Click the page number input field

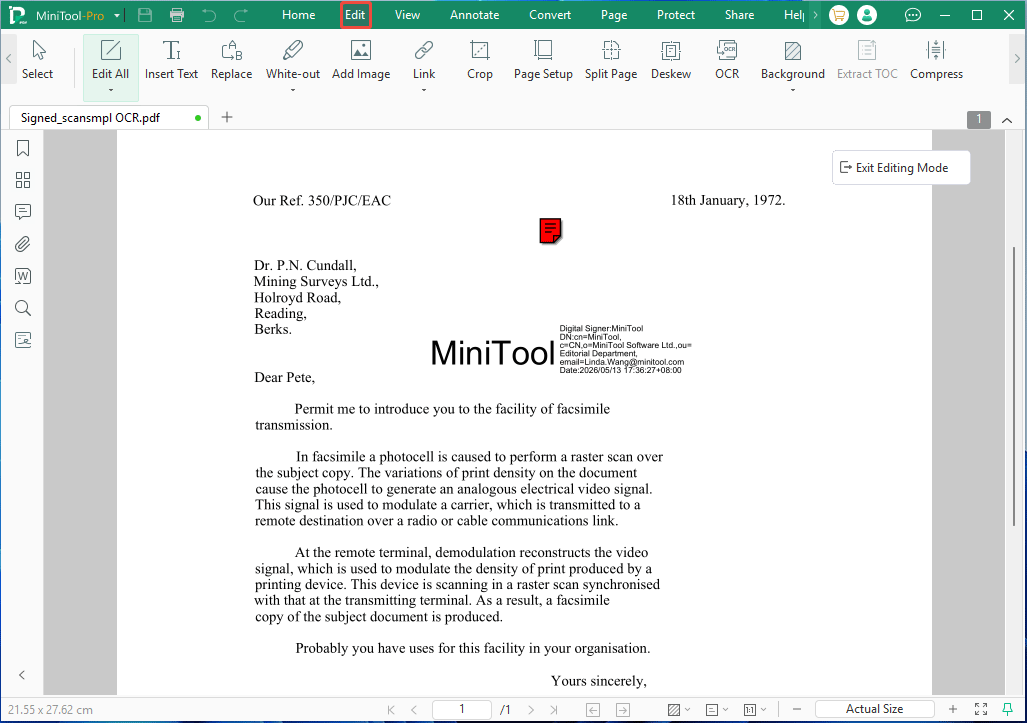point(462,709)
